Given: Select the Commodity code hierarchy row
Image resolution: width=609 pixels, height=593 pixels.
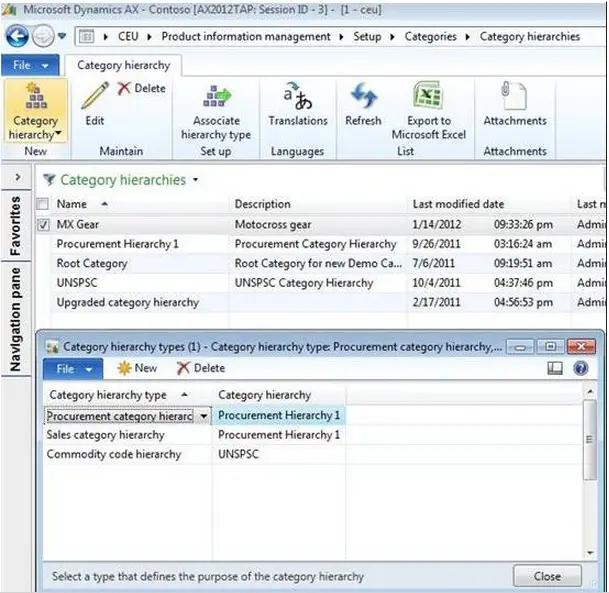Looking at the screenshot, I should (313, 454).
